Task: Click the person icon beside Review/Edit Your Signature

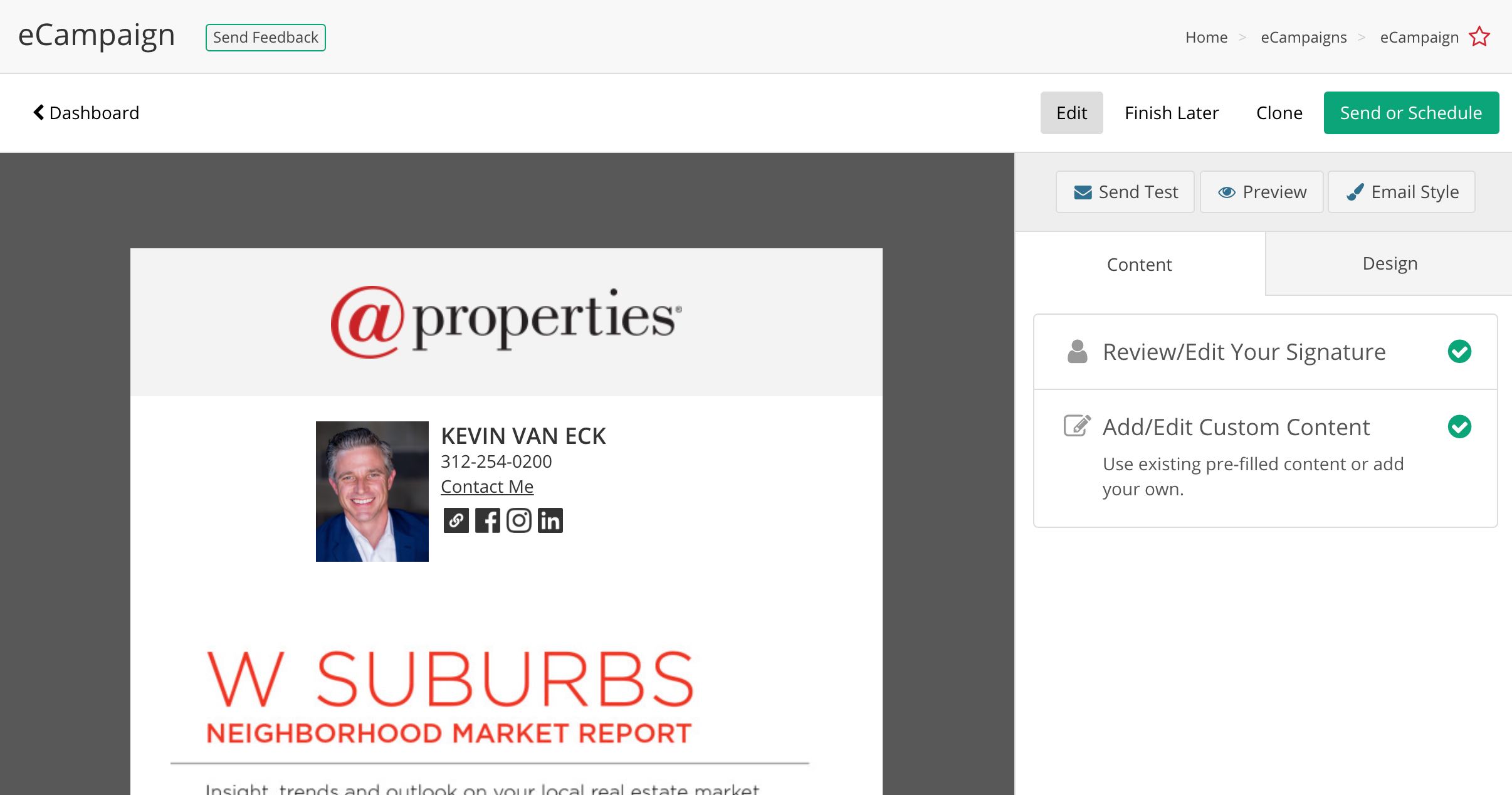Action: [x=1077, y=352]
